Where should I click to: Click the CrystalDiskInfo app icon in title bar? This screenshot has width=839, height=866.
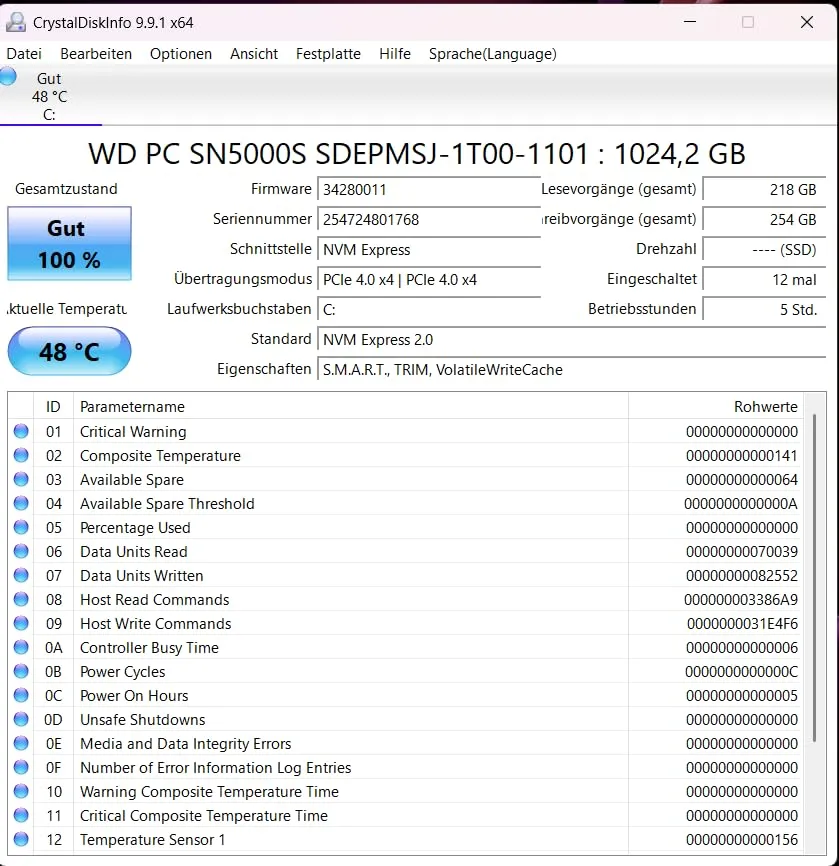point(15,22)
